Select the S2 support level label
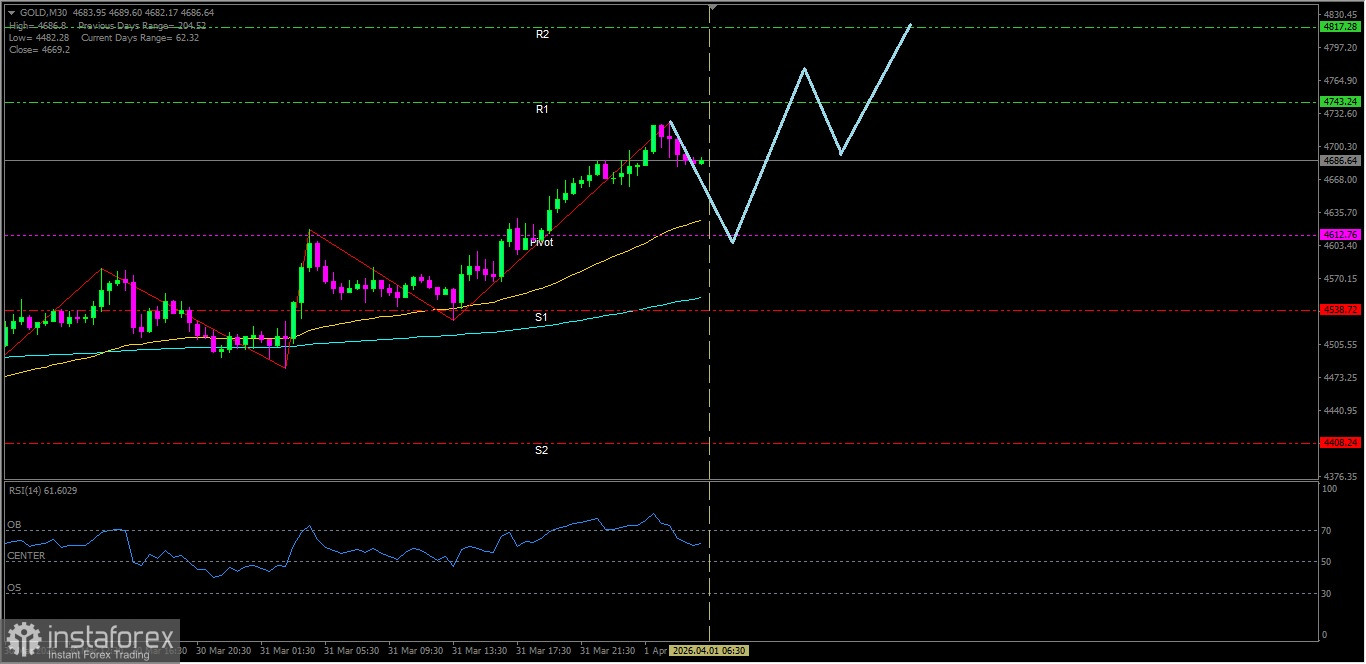Viewport: 1366px width, 664px height. pyautogui.click(x=541, y=450)
